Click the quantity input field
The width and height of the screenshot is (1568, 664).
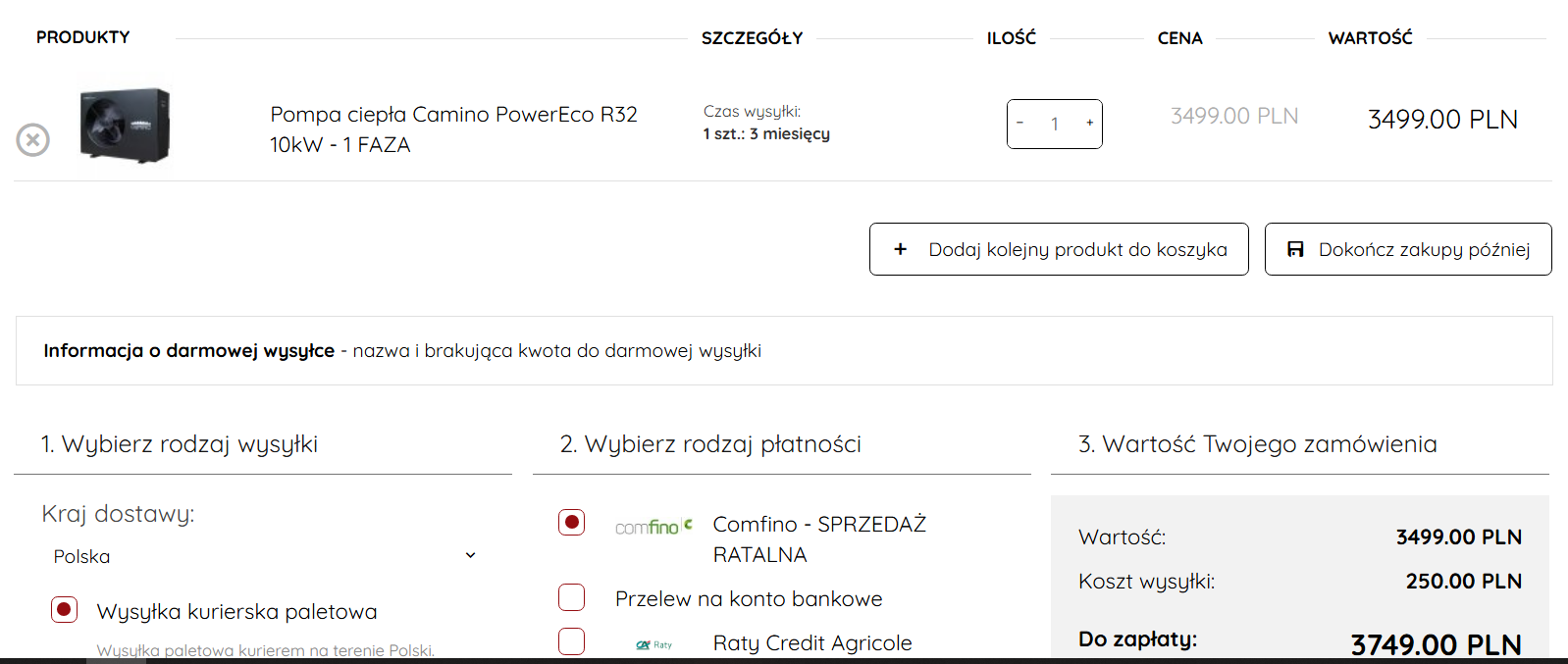click(1055, 125)
